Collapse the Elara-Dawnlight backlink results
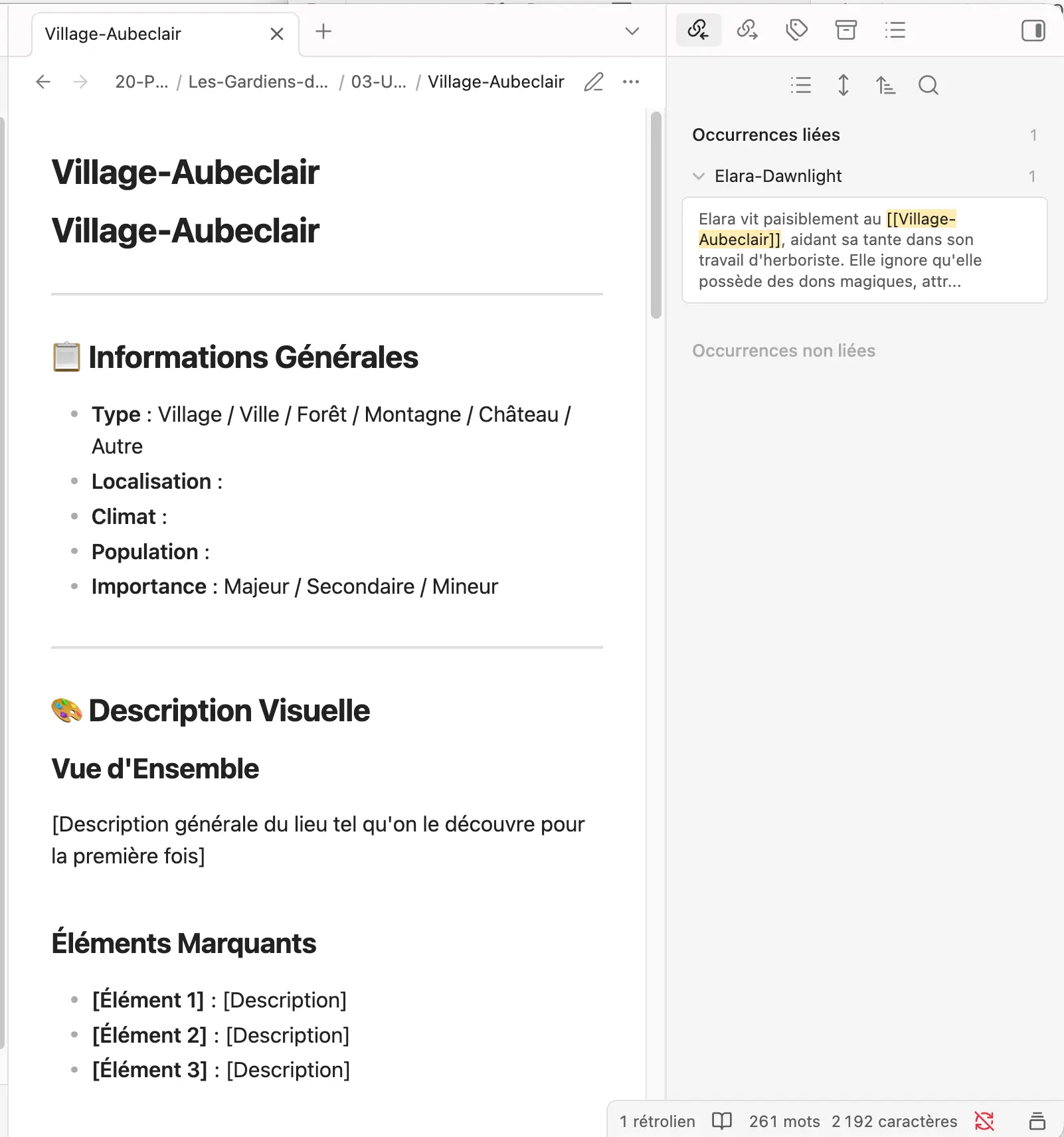Screen dimensions: 1064x1137 (x=698, y=176)
